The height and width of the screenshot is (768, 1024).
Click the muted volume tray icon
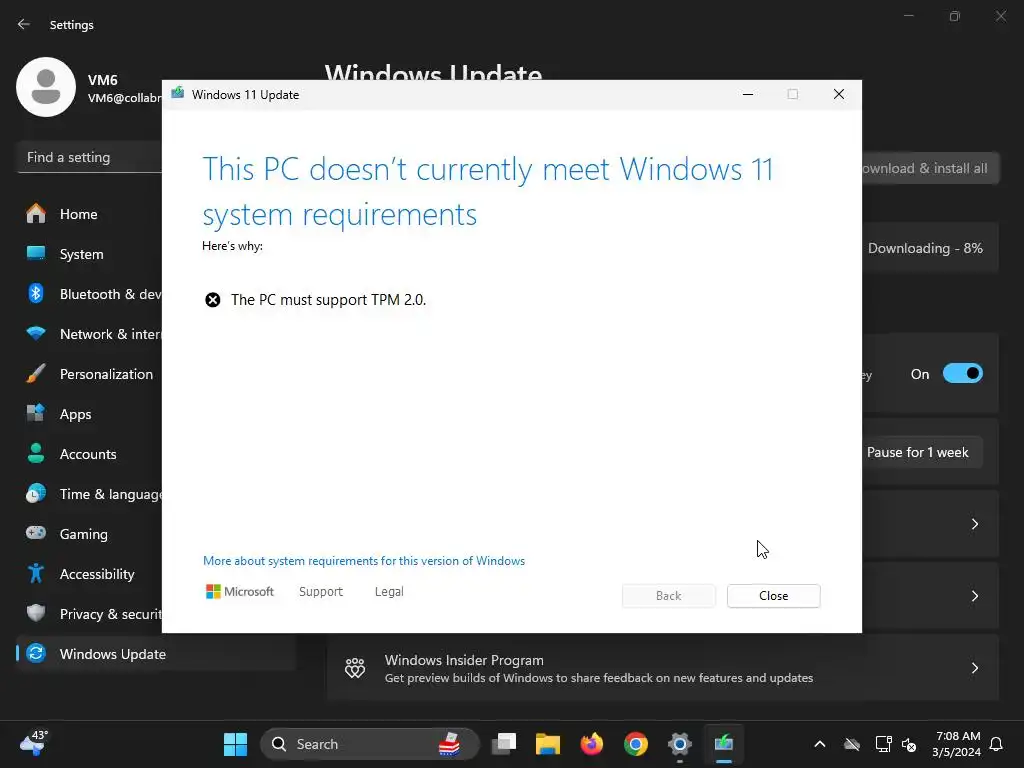click(908, 744)
